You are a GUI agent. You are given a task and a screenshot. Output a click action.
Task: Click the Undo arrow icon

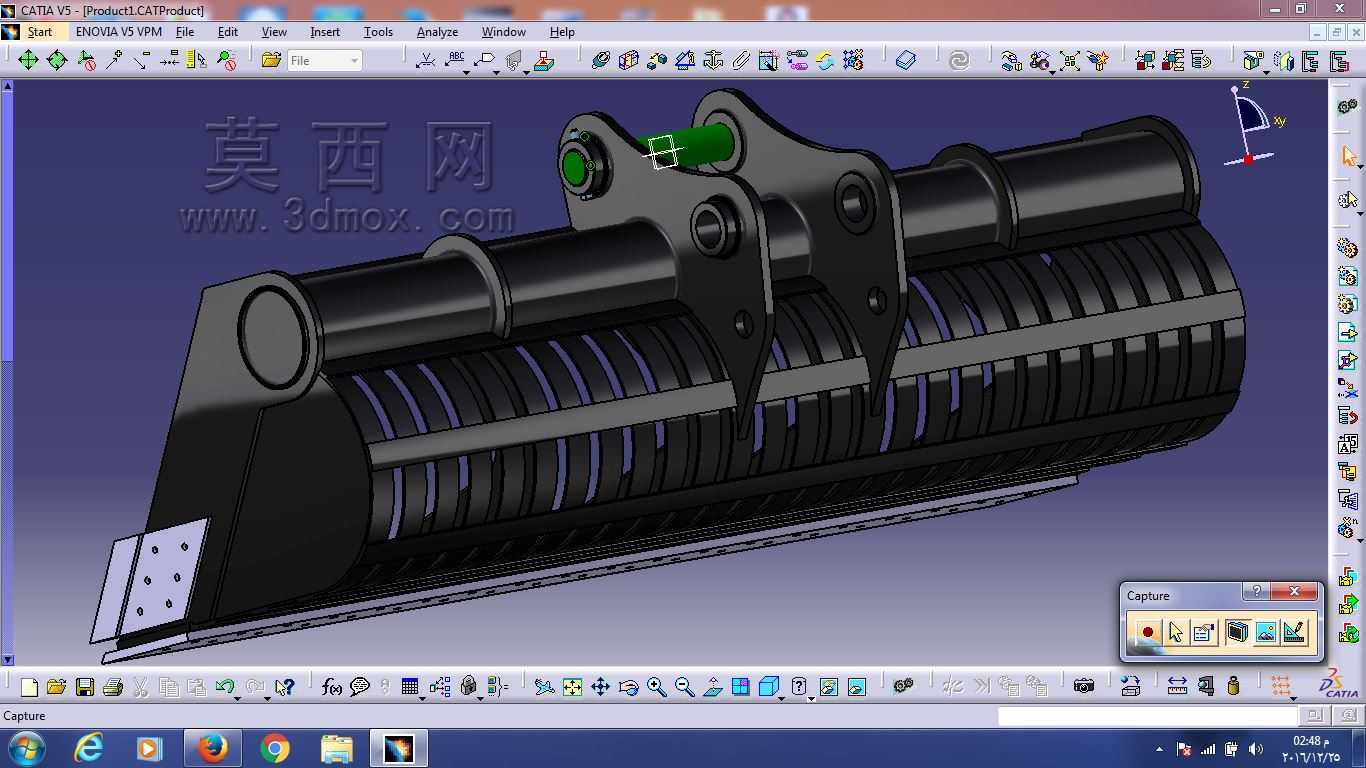pos(225,687)
